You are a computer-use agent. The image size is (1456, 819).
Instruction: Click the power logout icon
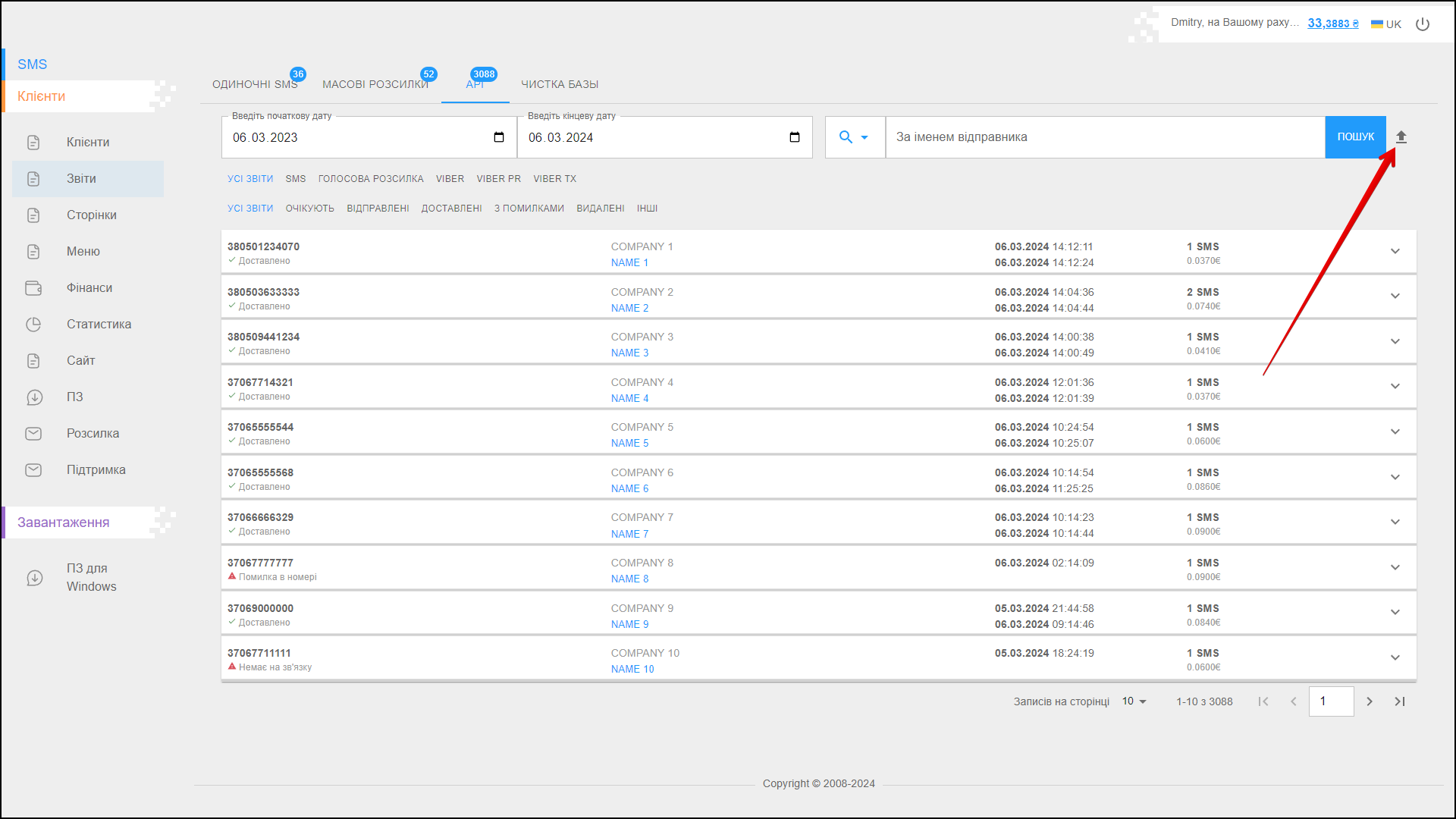coord(1423,24)
